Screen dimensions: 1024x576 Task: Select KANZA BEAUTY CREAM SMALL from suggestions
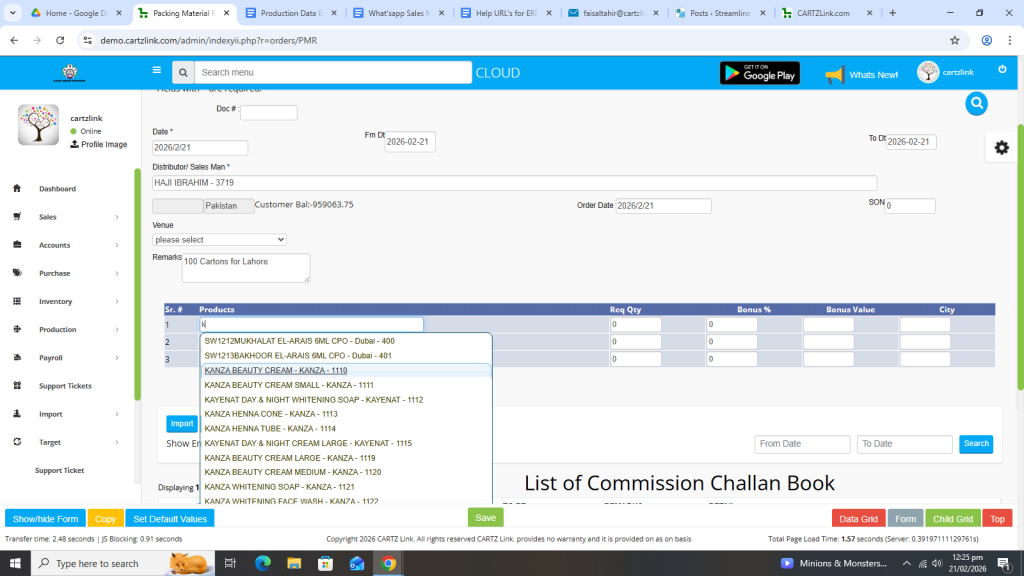288,385
